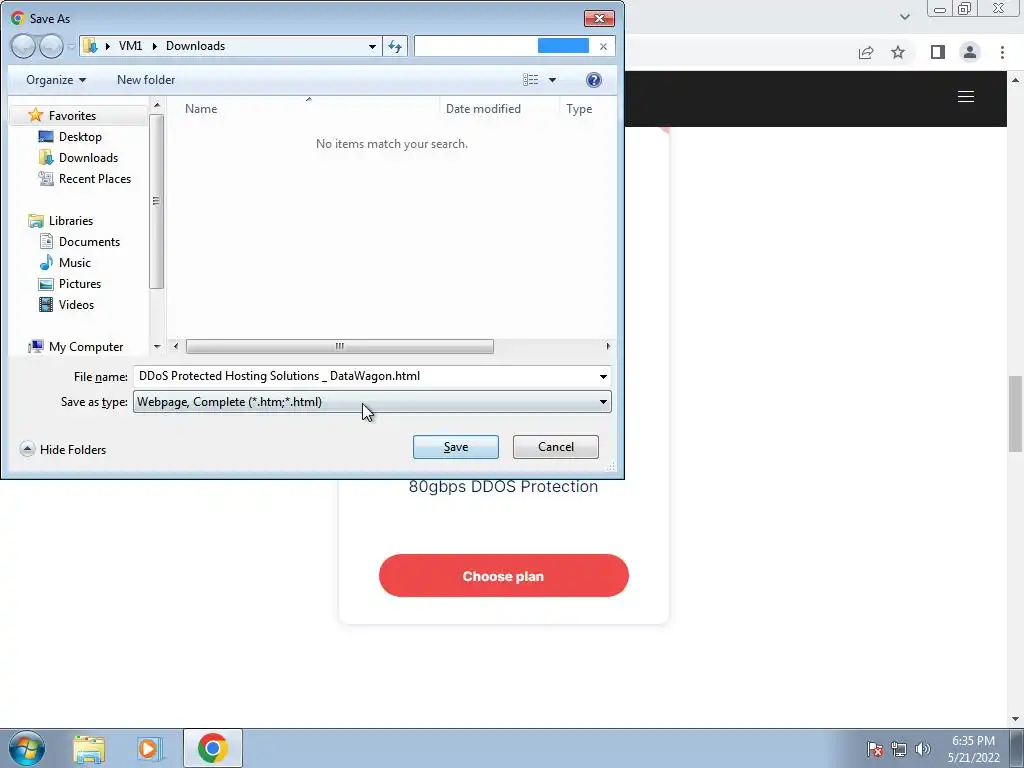Click the Forward navigation arrow in Save As

click(50, 46)
